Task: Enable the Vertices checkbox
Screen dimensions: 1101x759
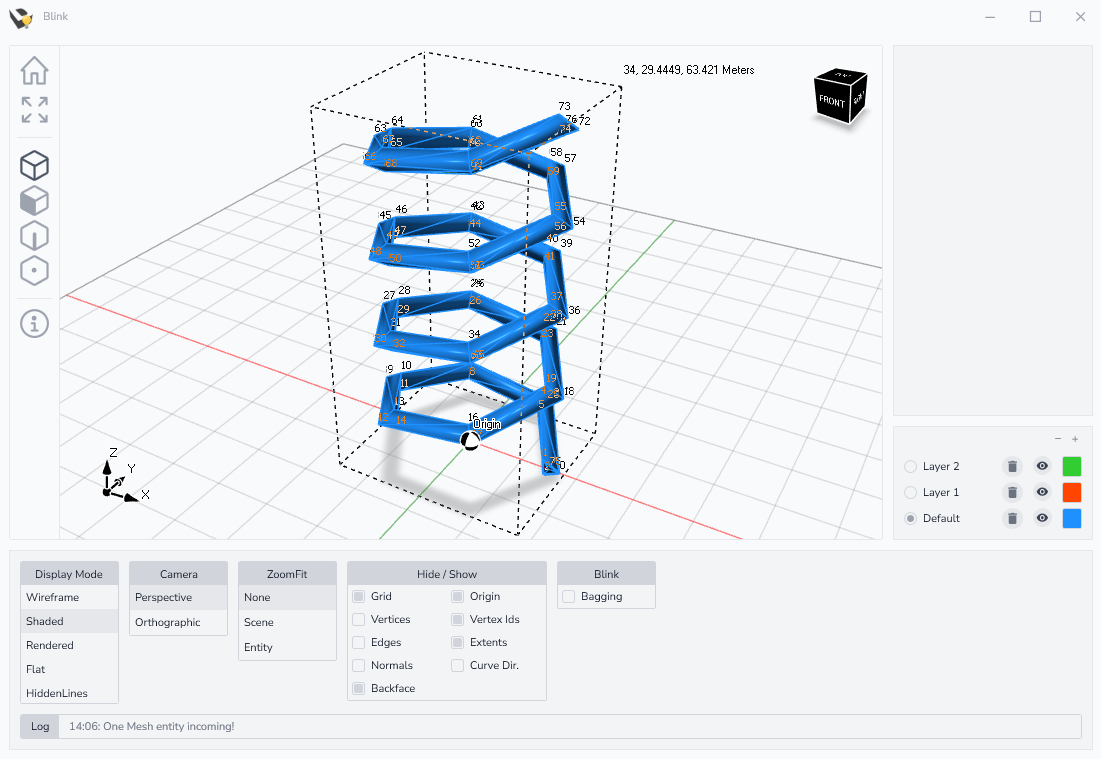Action: pyautogui.click(x=359, y=619)
